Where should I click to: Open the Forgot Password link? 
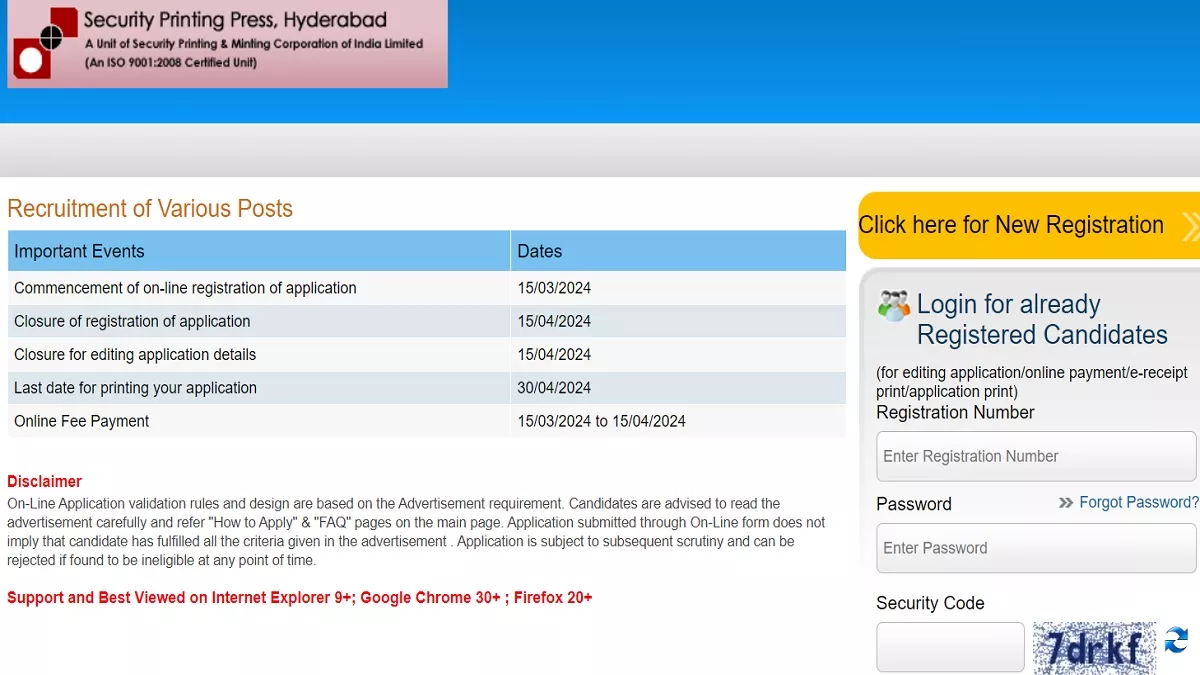pos(1138,502)
